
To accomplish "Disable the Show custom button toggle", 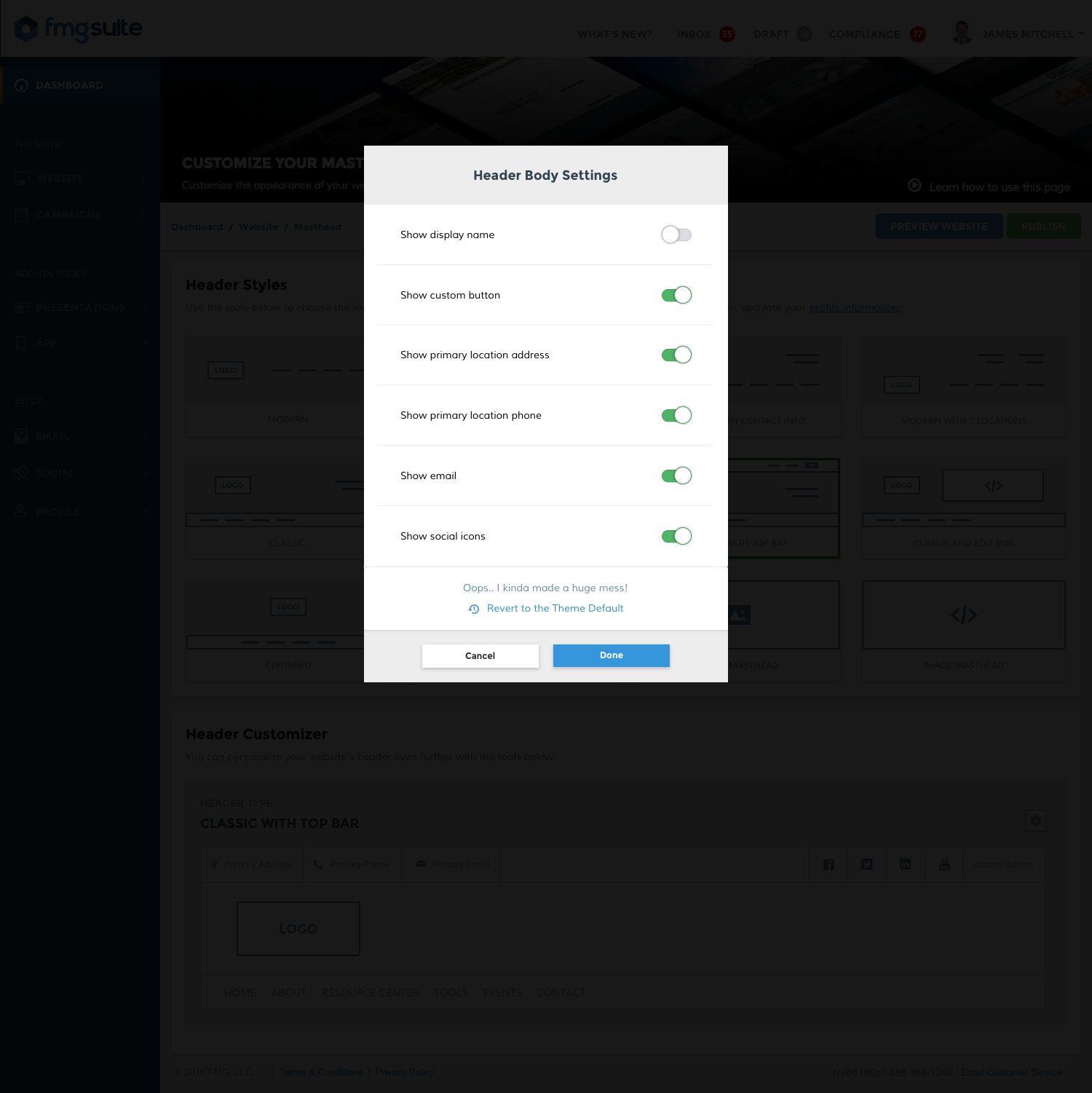I will pyautogui.click(x=676, y=295).
